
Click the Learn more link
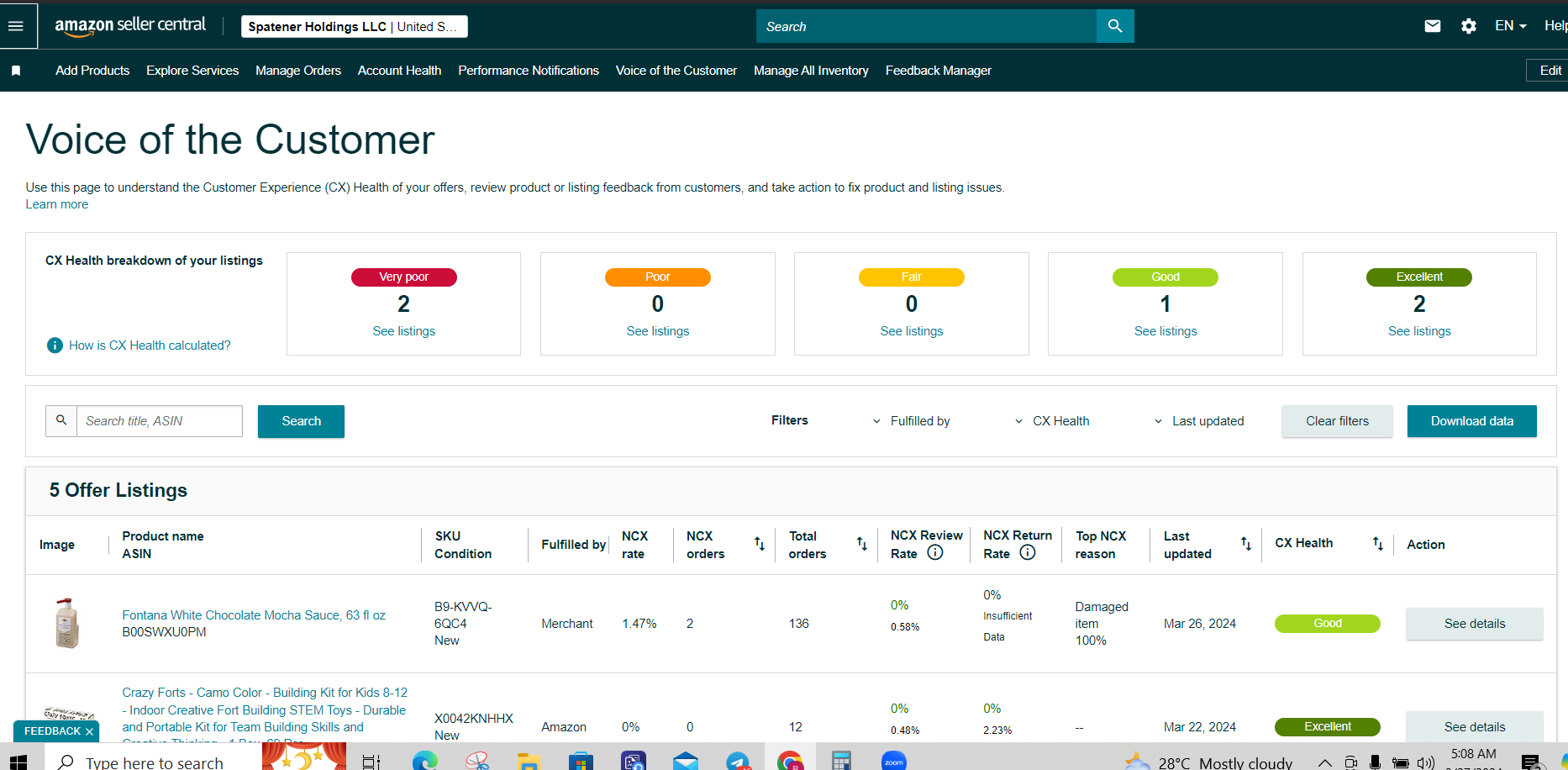click(x=56, y=204)
